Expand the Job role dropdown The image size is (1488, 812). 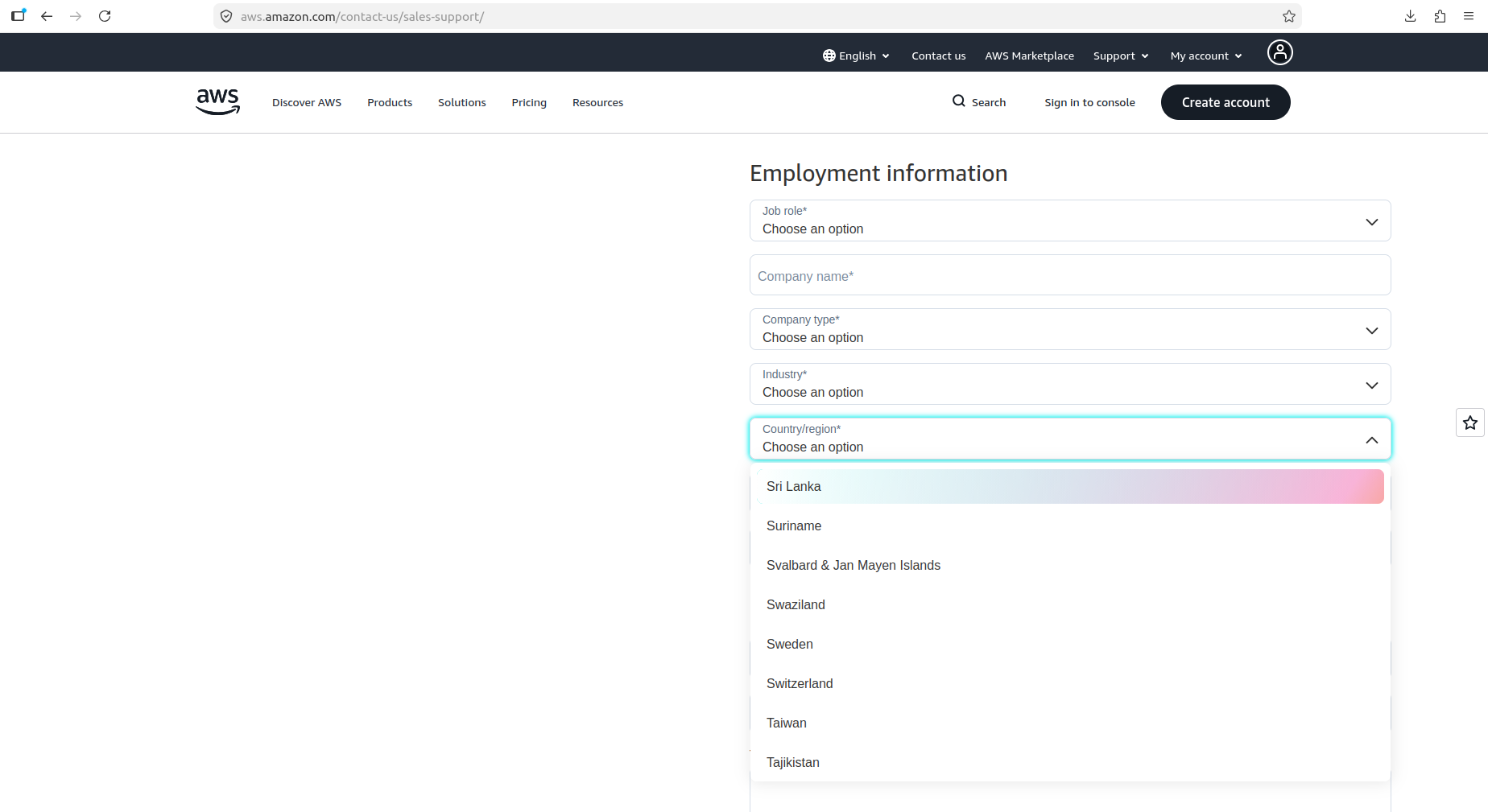1069,221
